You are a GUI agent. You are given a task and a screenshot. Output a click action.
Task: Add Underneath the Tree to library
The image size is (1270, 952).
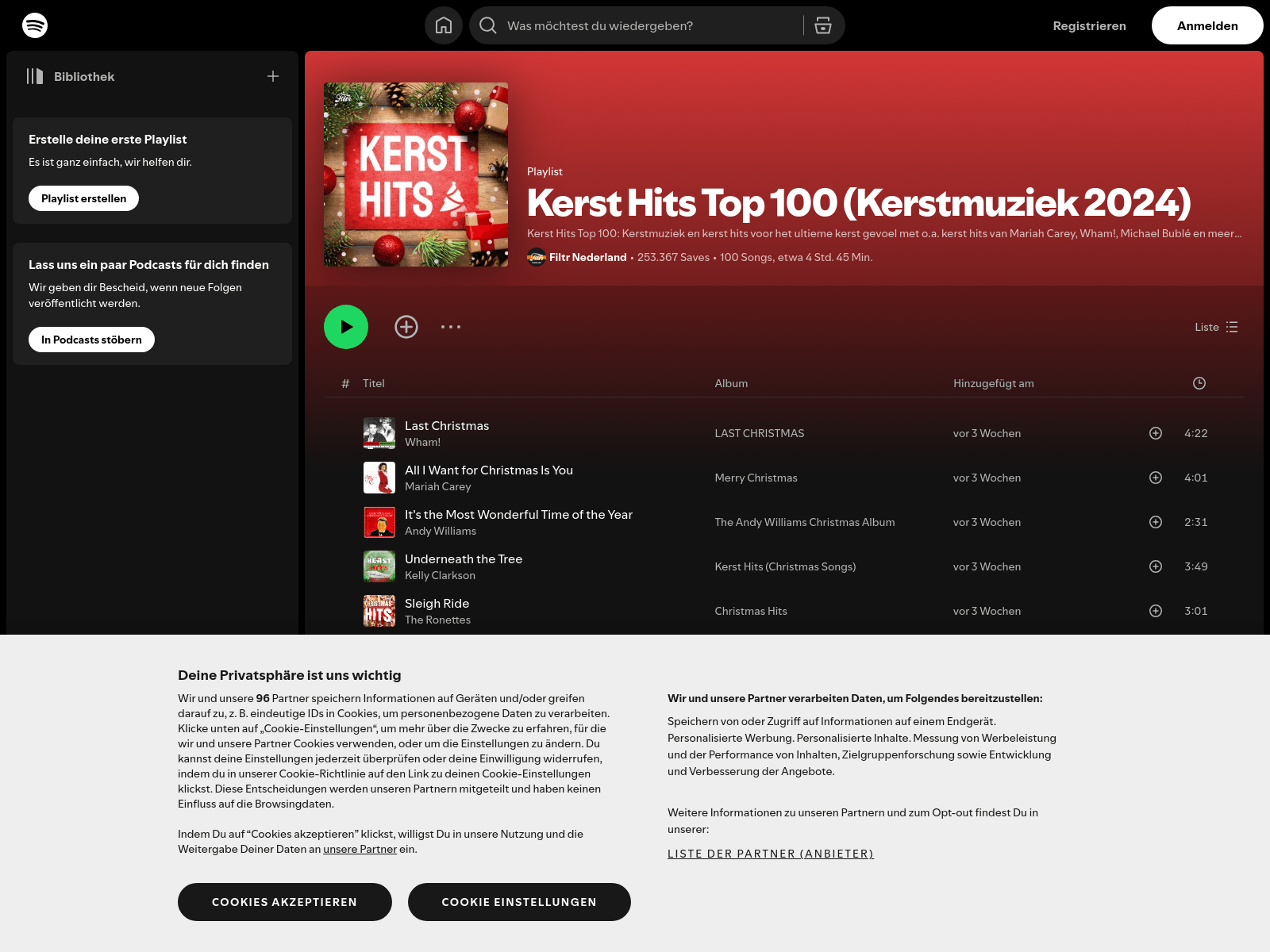click(x=1156, y=566)
